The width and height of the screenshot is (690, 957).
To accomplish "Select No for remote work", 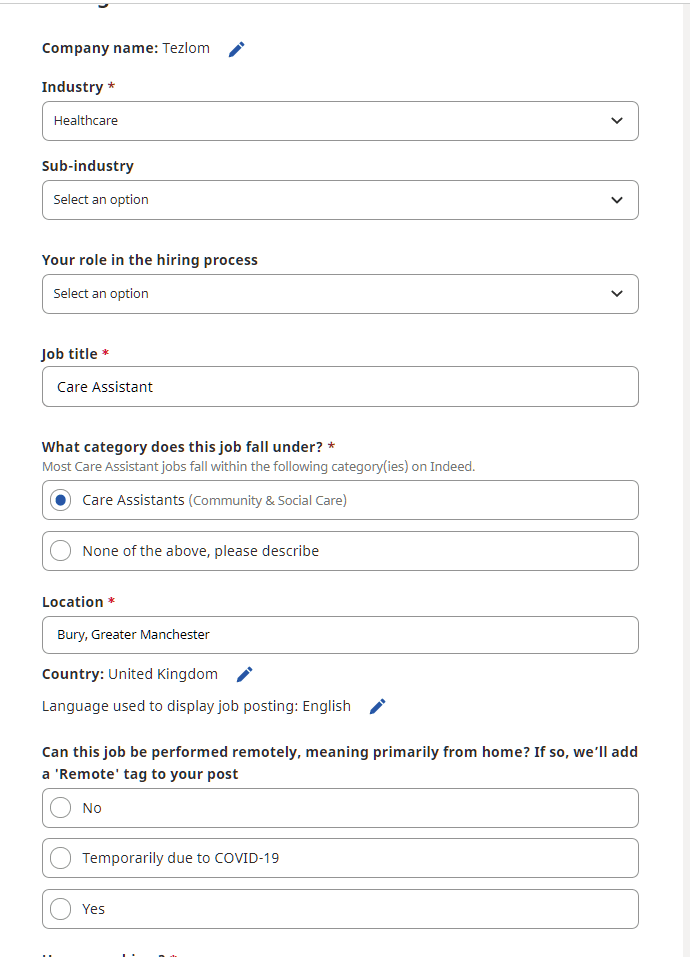I will (61, 808).
